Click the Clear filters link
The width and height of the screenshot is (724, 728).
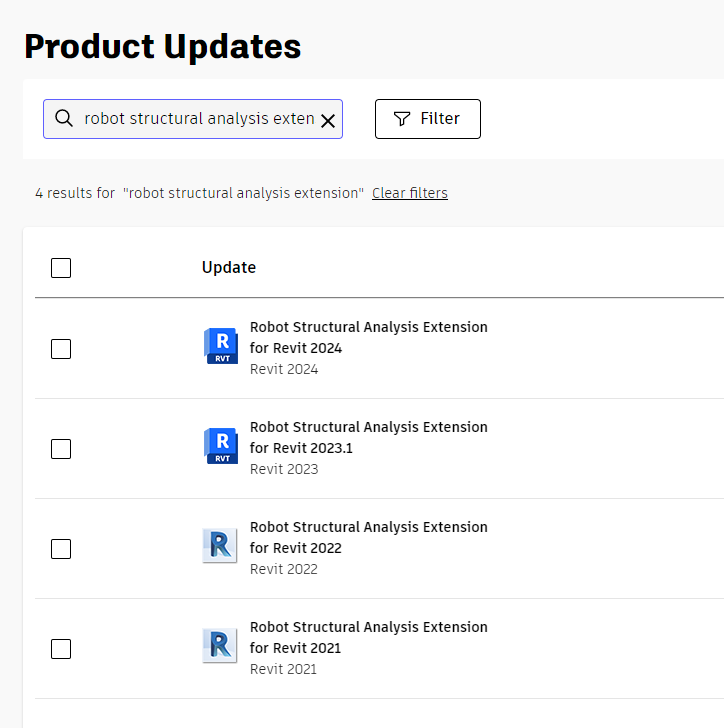point(409,193)
